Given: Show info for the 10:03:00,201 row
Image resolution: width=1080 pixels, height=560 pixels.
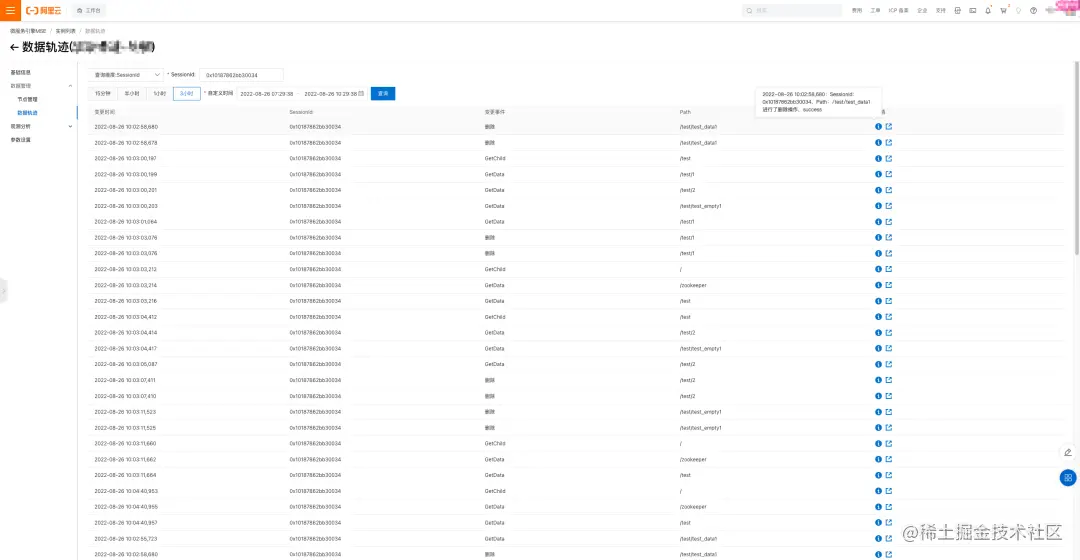Looking at the screenshot, I should 878,190.
